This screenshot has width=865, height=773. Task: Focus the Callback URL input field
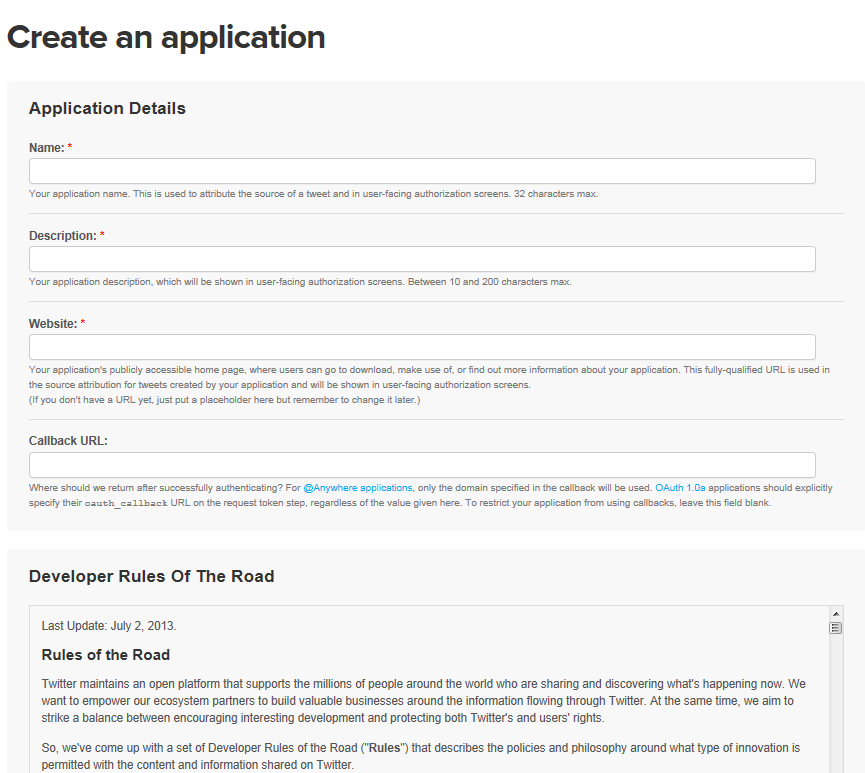[422, 465]
